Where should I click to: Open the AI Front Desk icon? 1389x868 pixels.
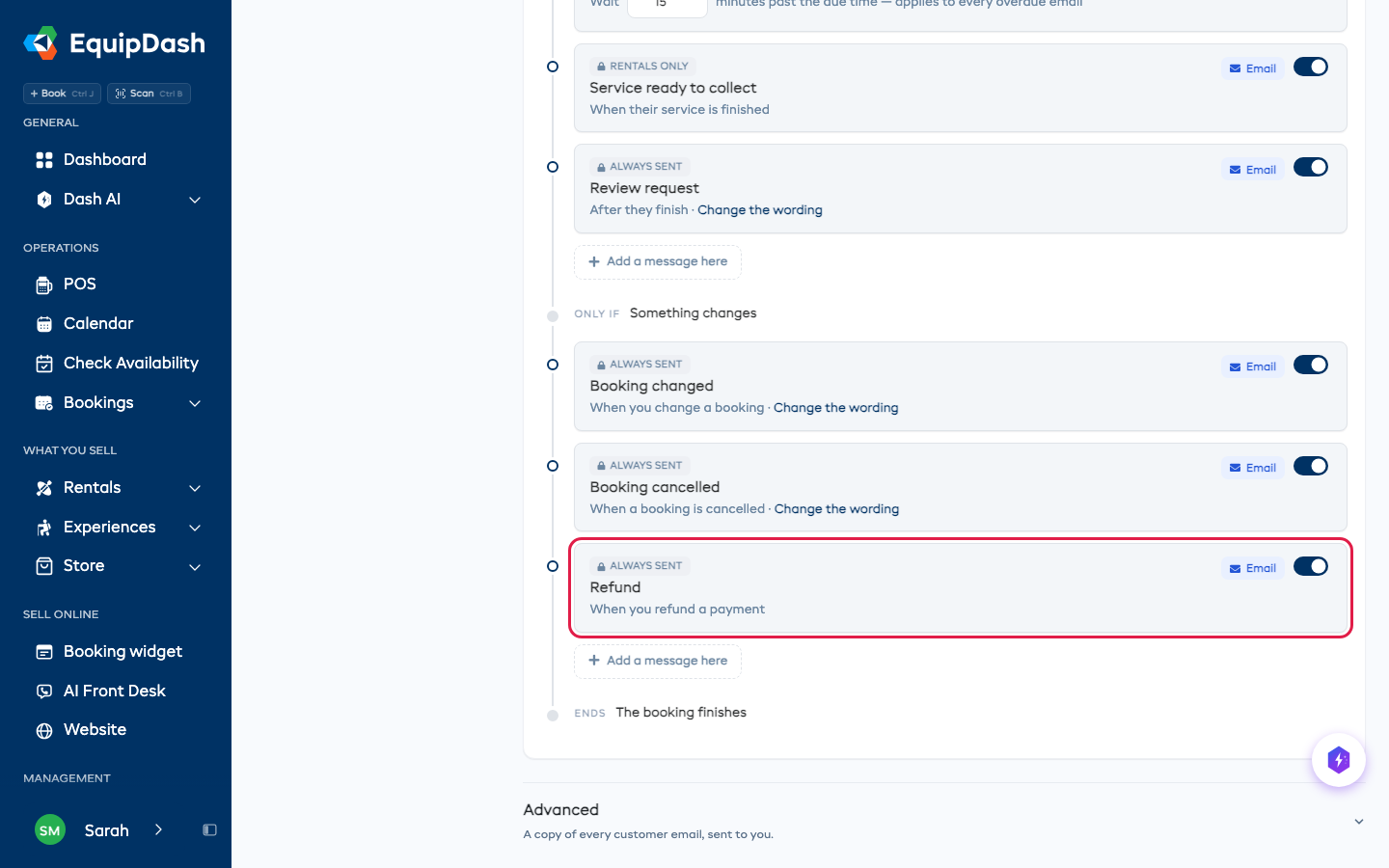click(x=44, y=692)
